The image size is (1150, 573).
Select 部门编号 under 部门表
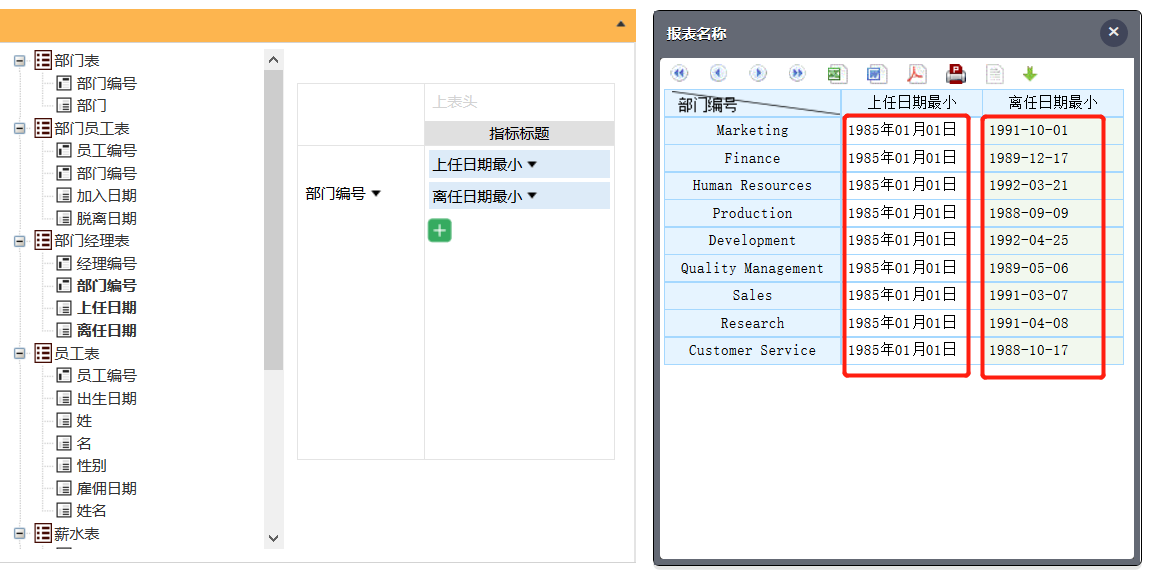click(x=106, y=84)
